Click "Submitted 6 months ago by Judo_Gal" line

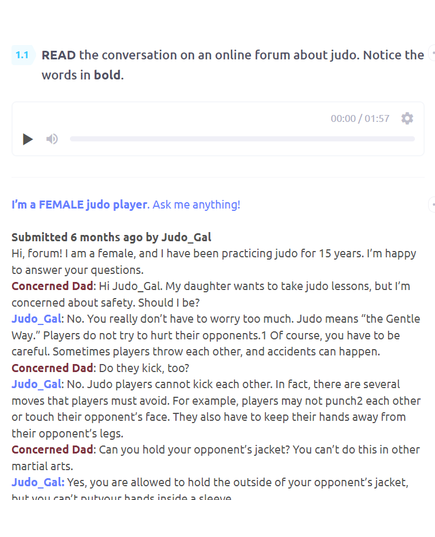(x=111, y=237)
